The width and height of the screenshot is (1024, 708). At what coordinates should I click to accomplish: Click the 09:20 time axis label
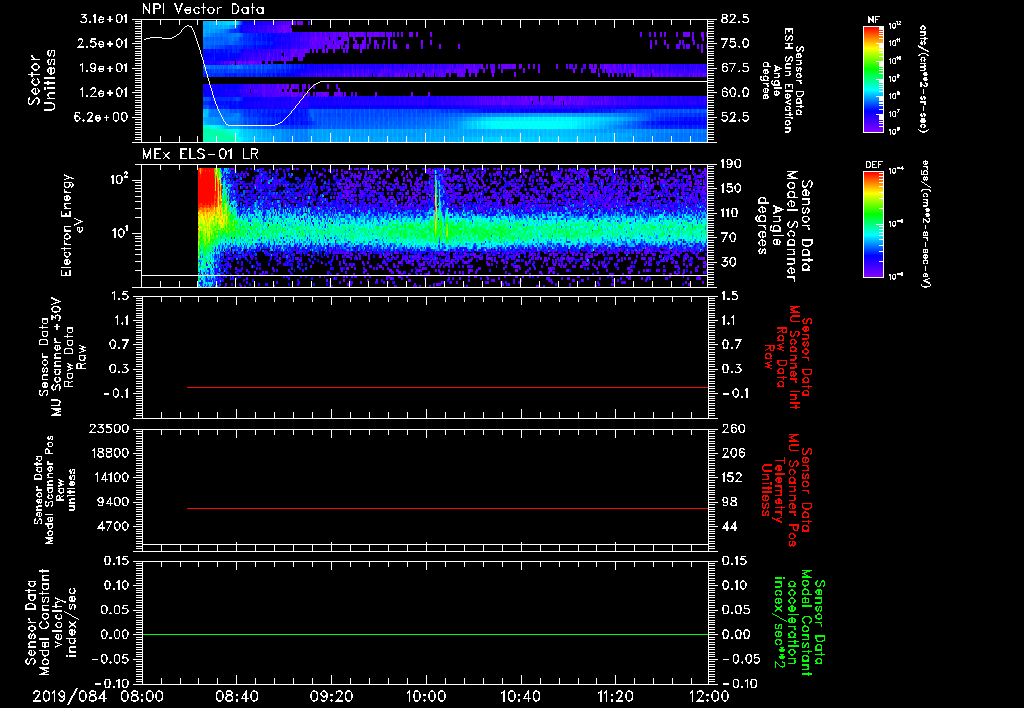331,695
